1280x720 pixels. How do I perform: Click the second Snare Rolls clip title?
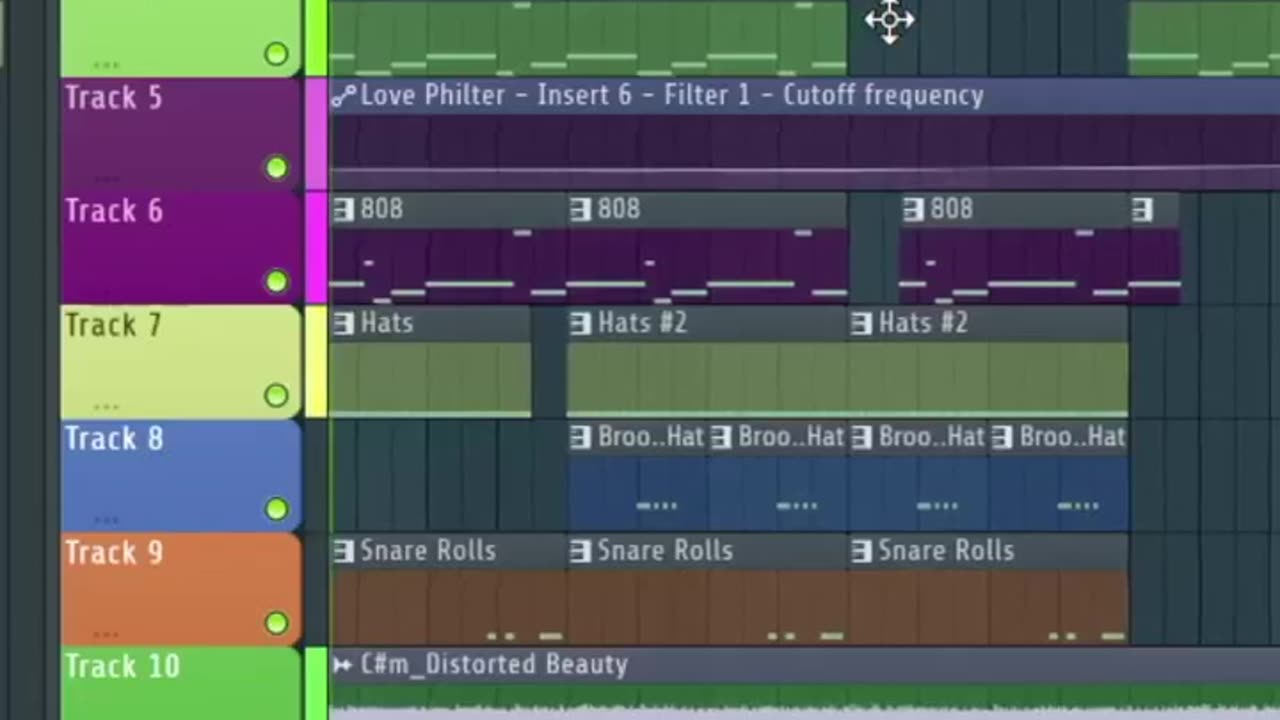point(665,551)
